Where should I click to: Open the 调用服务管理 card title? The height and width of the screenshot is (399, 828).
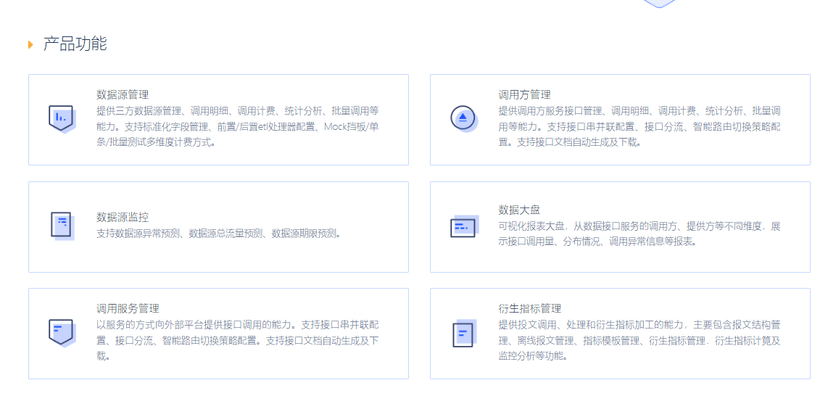[128, 308]
